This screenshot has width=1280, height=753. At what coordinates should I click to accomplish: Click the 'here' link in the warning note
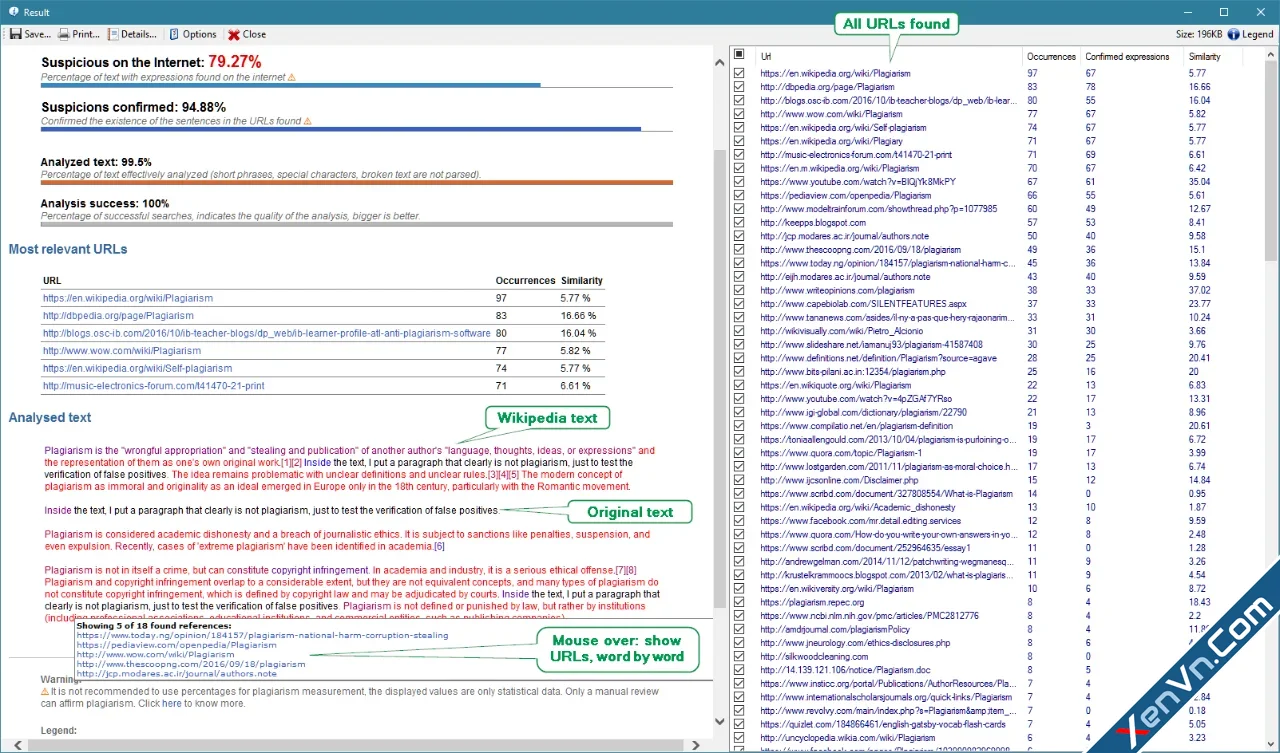[173, 703]
